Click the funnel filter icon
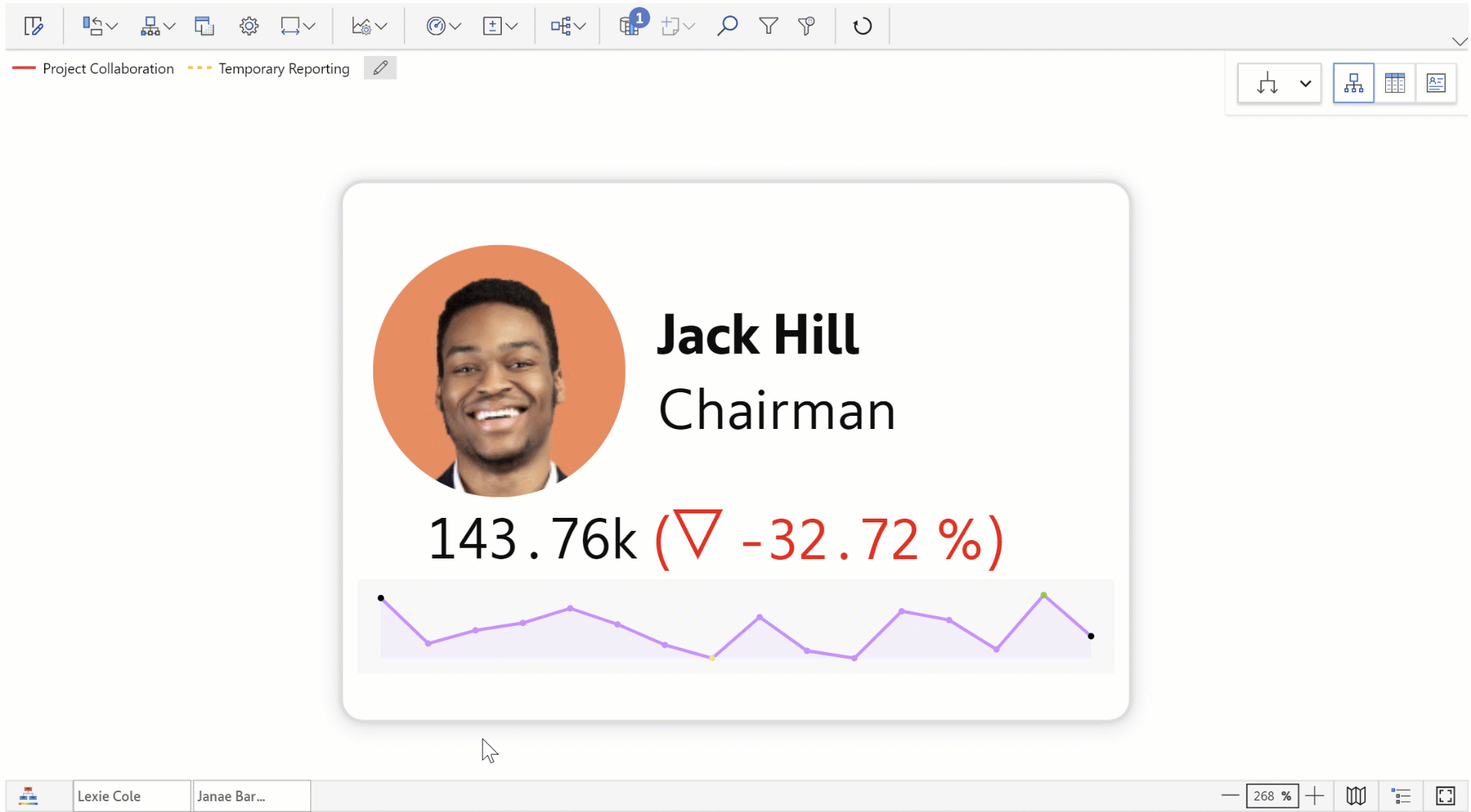Screen dimensions: 1471x812 [768, 26]
